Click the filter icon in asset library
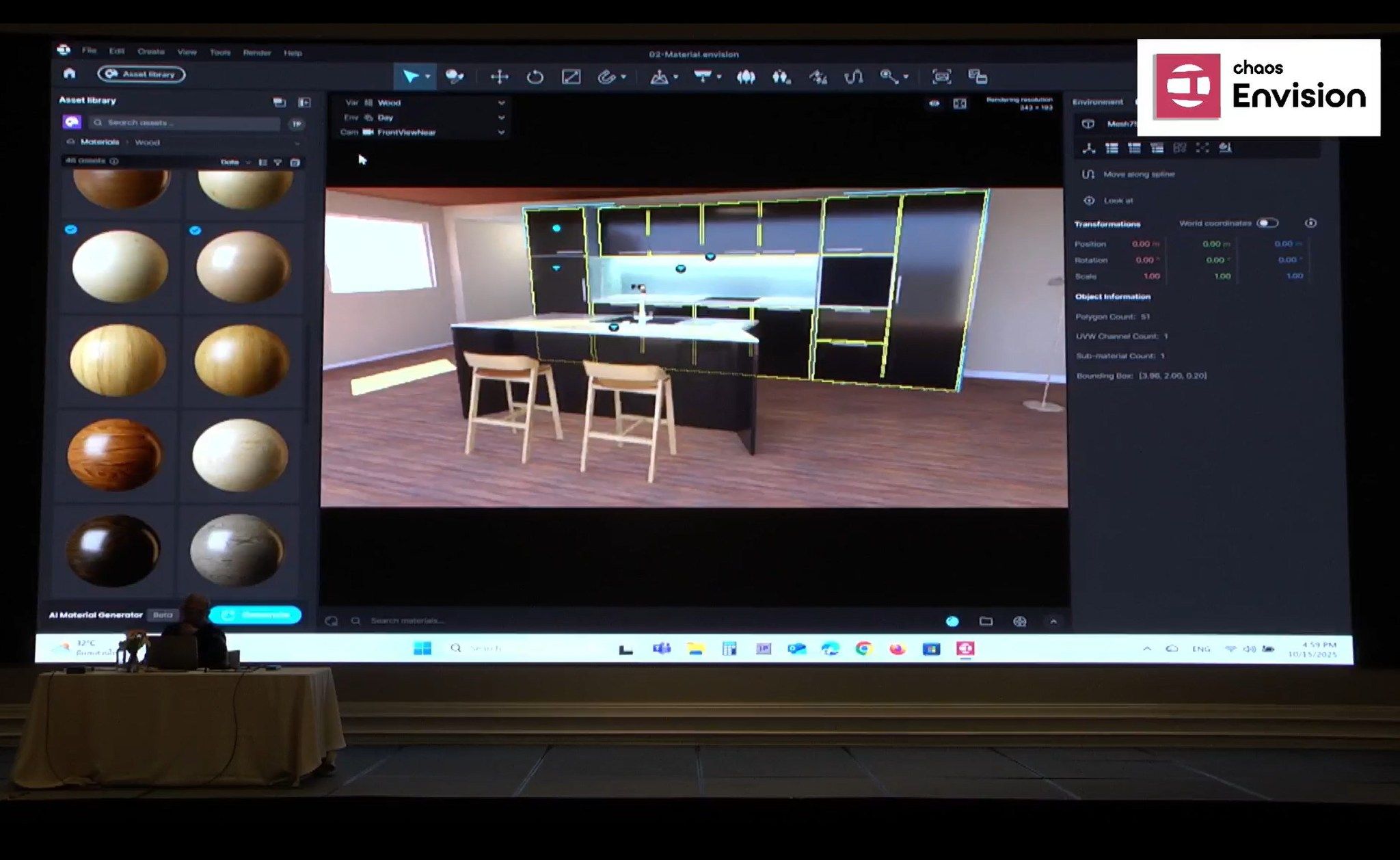This screenshot has width=1400, height=860. coord(278,162)
